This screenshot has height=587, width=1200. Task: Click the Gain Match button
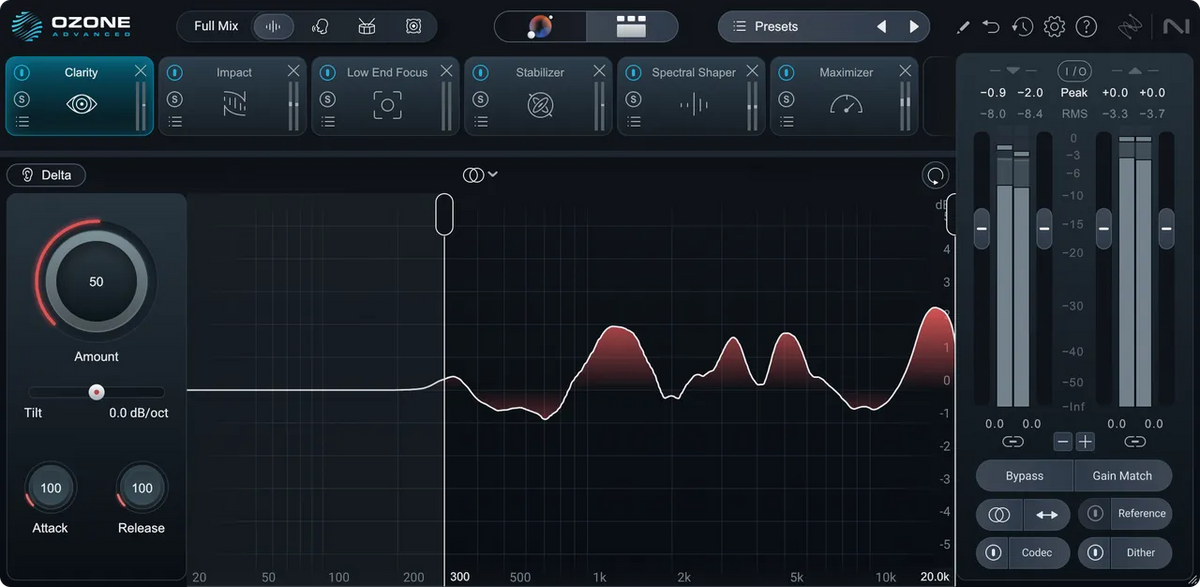[x=1123, y=475]
